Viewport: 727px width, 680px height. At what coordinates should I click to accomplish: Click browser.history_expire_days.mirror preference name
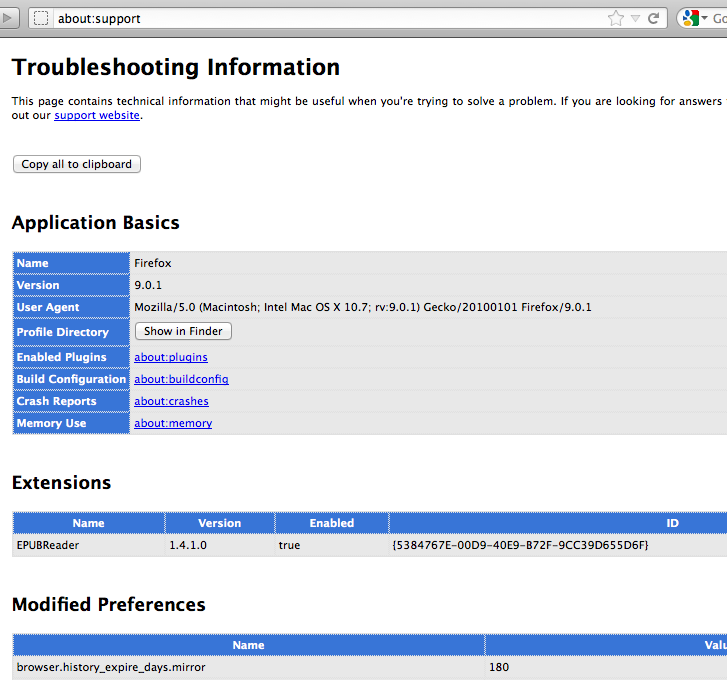111,667
